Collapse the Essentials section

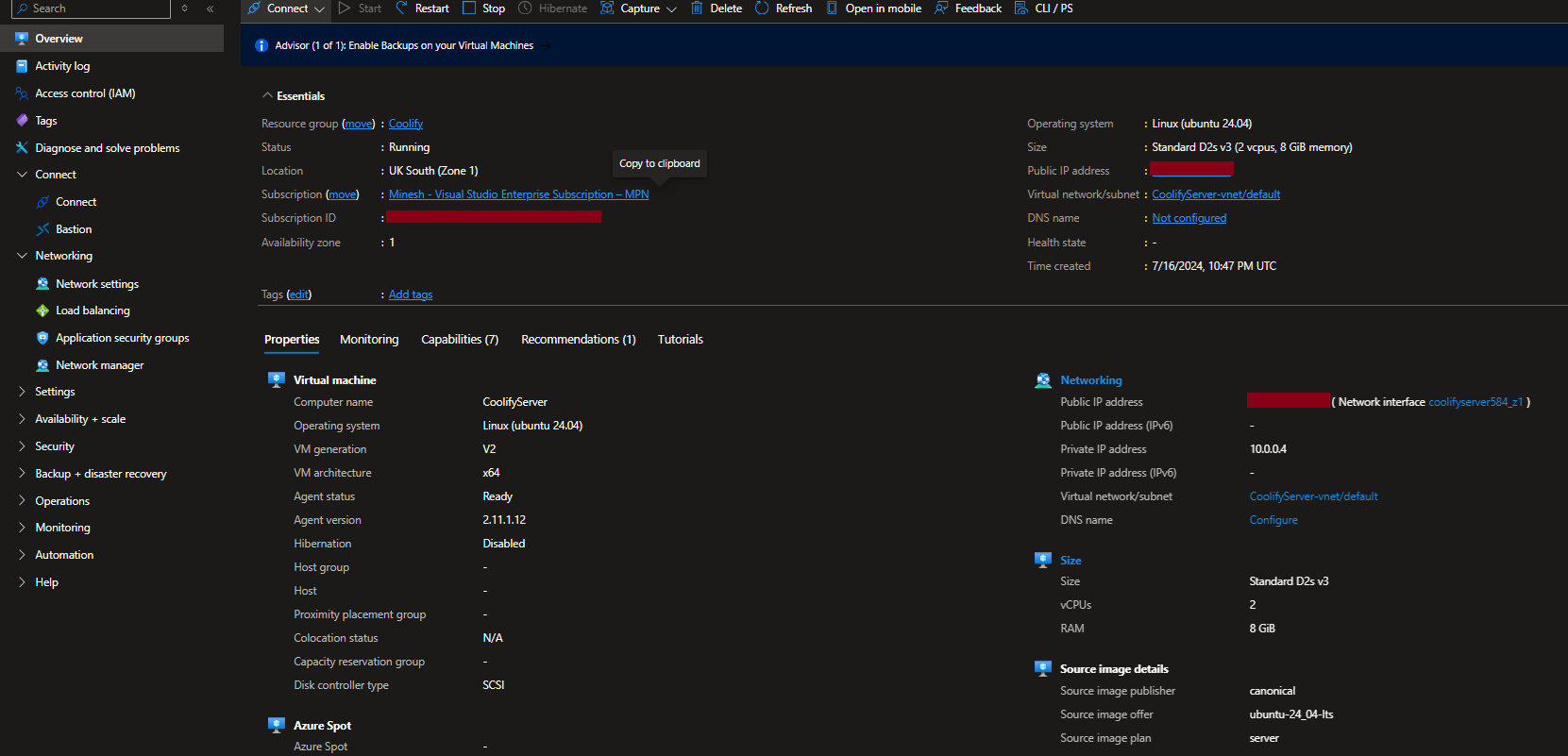pyautogui.click(x=267, y=96)
